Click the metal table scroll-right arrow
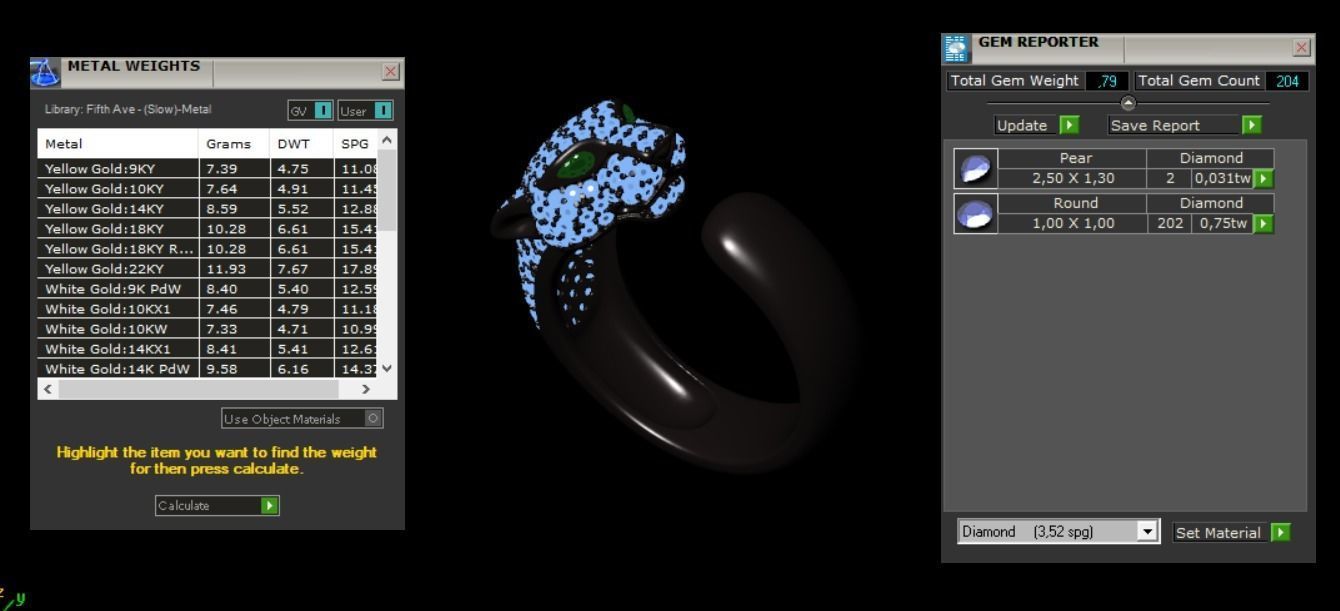Image resolution: width=1340 pixels, height=611 pixels. click(x=366, y=389)
